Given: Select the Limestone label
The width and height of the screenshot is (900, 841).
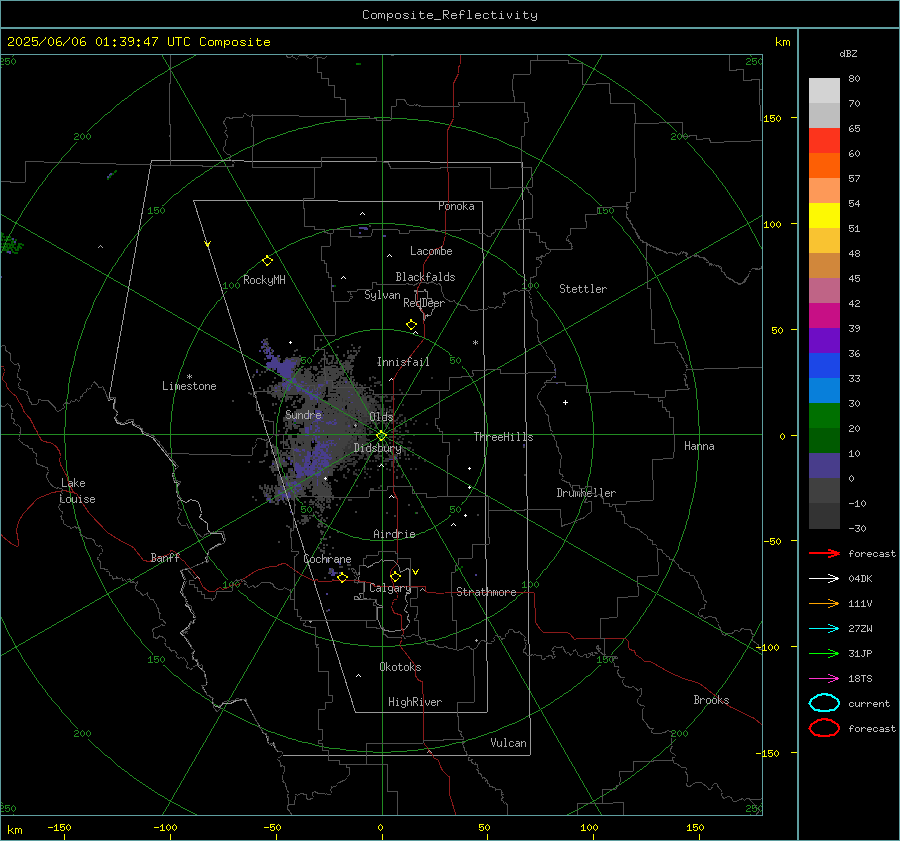Looking at the screenshot, I should click(189, 386).
